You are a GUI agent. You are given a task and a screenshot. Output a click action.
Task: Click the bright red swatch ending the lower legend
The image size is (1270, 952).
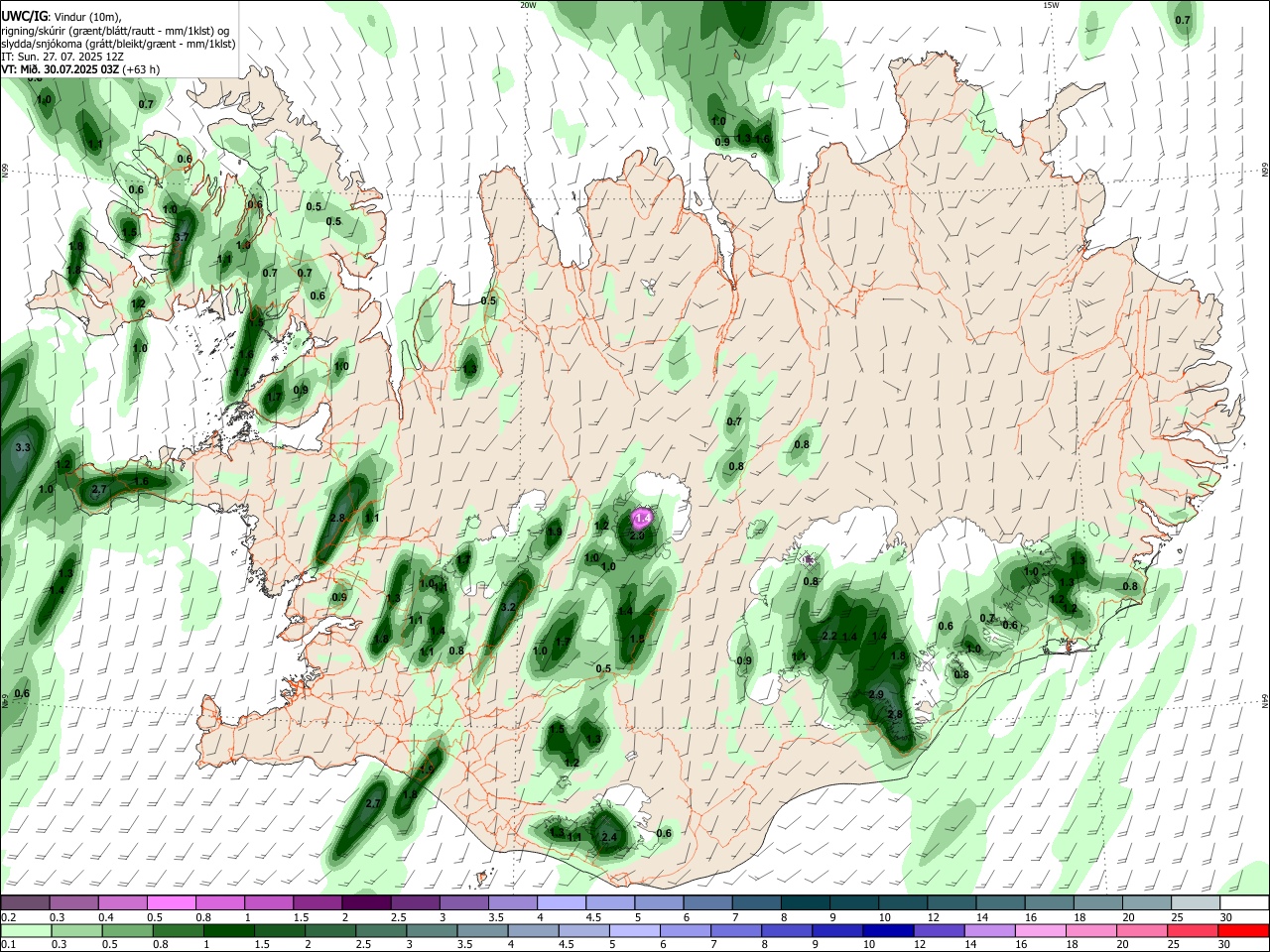pos(1244,930)
